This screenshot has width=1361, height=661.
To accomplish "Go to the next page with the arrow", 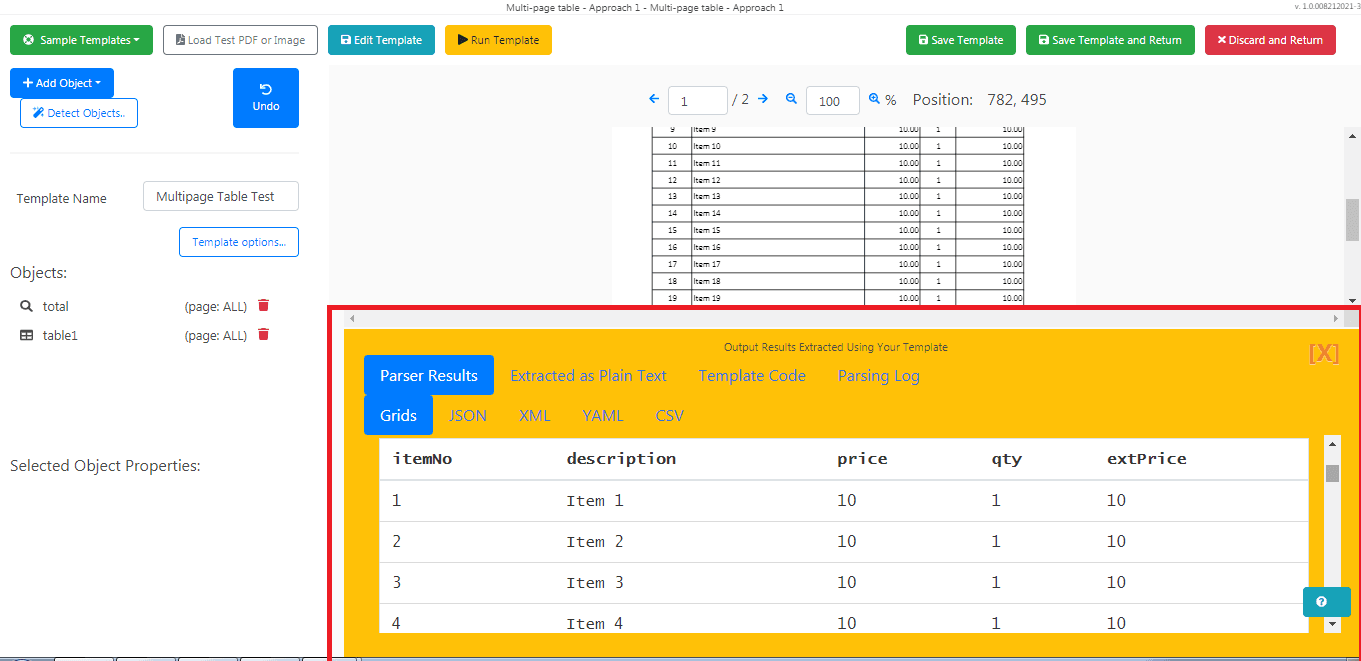I will click(x=762, y=100).
